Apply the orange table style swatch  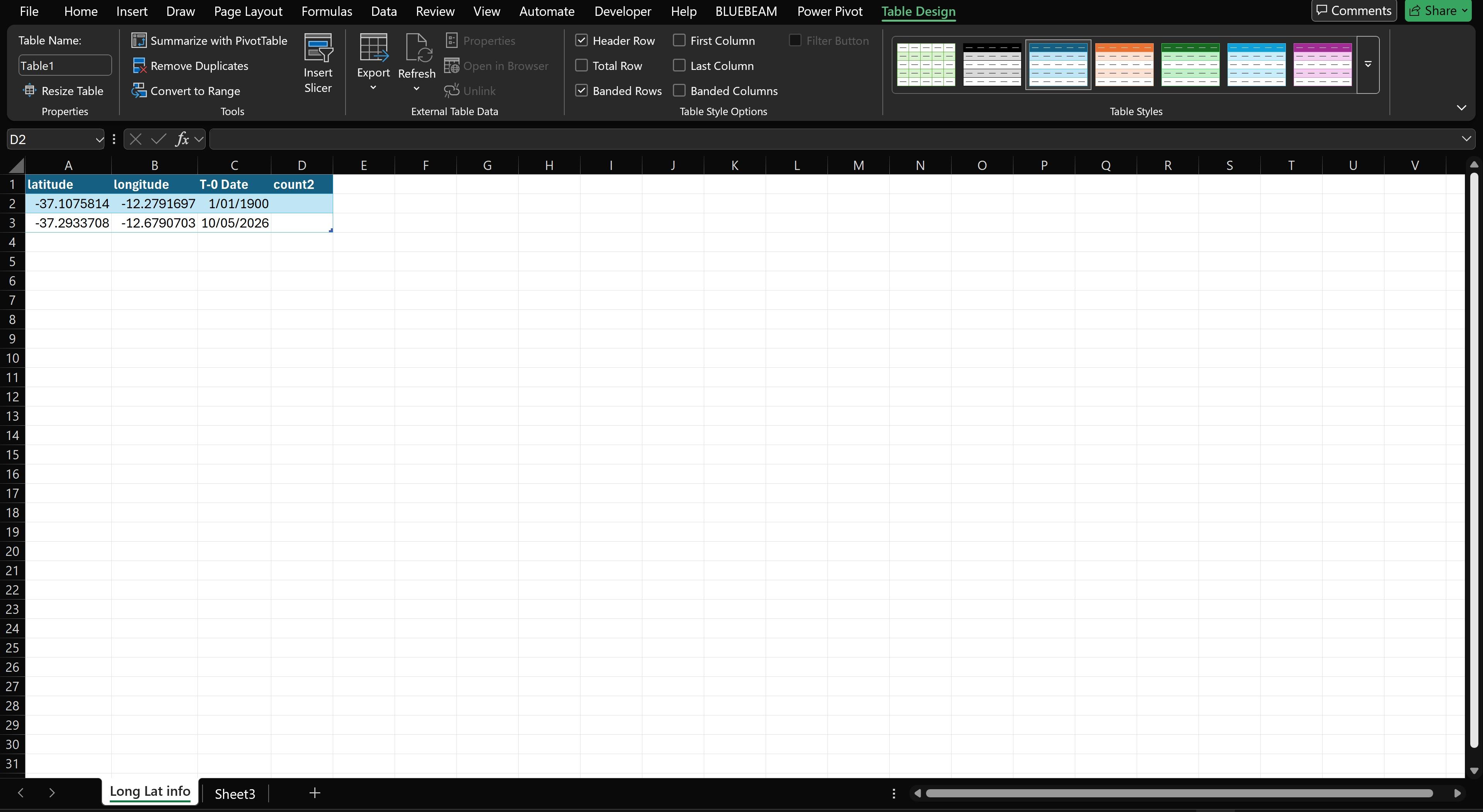(1124, 65)
